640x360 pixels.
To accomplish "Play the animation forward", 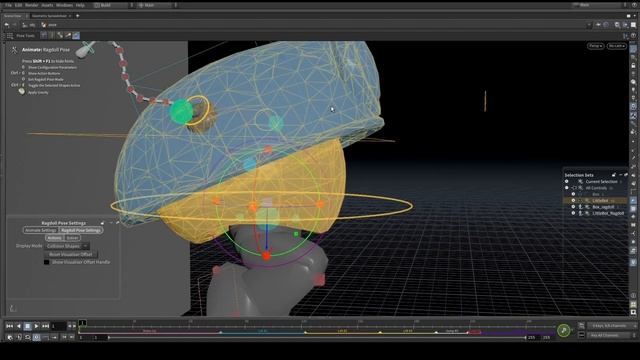I will [36, 326].
